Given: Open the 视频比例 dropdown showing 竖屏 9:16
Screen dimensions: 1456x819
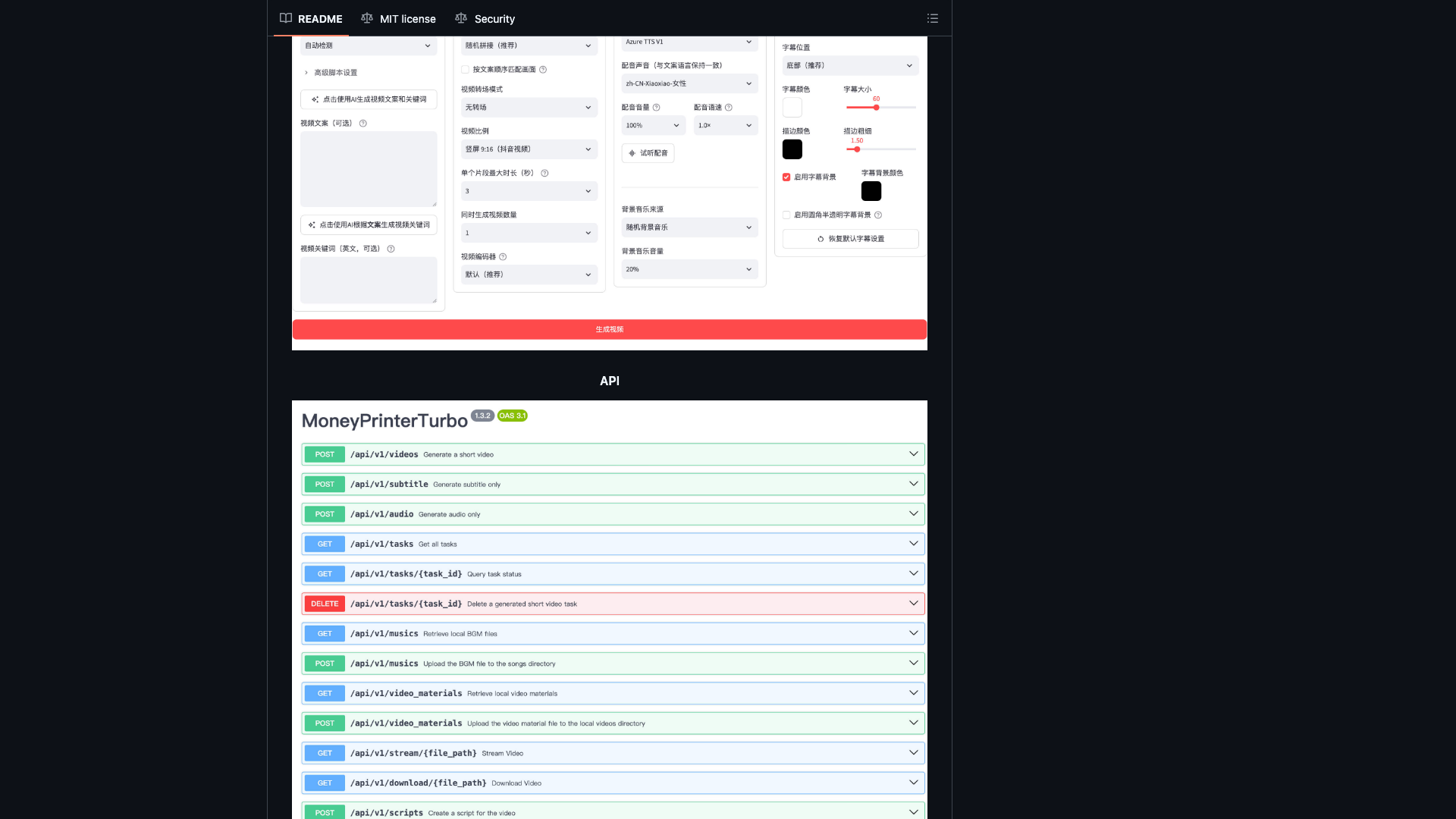Looking at the screenshot, I should click(529, 149).
